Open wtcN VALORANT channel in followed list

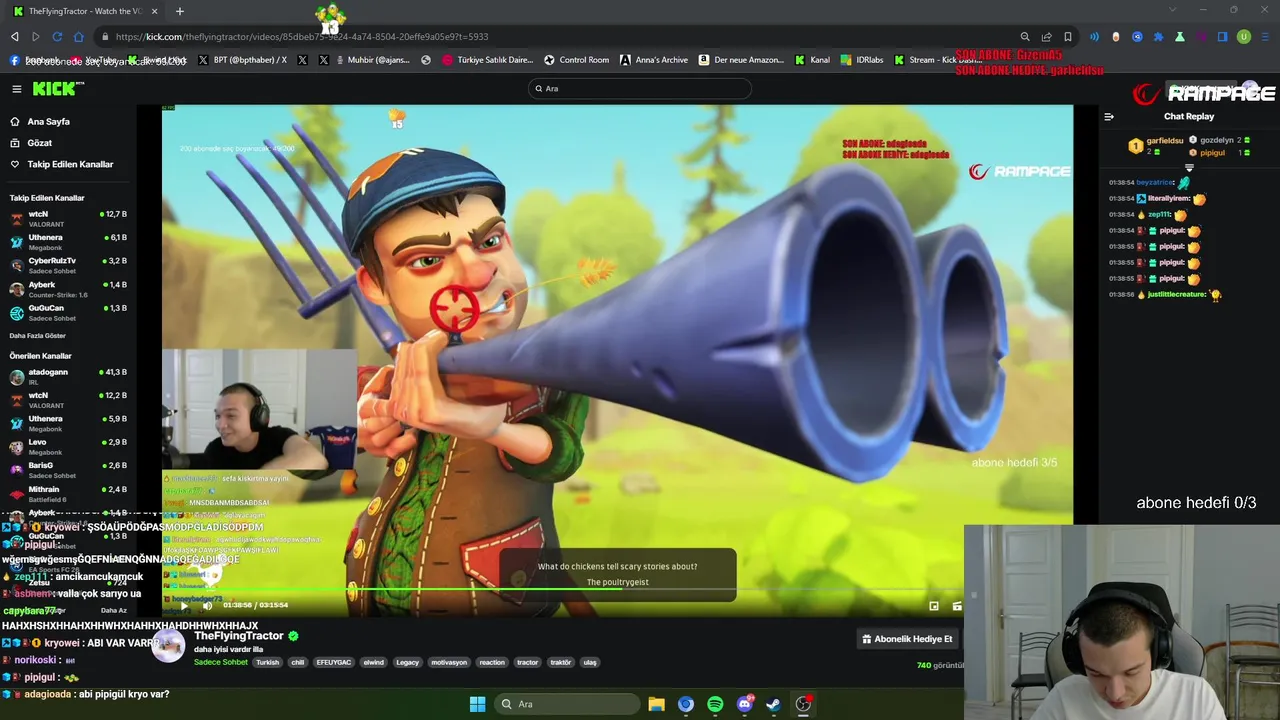[x=68, y=218]
